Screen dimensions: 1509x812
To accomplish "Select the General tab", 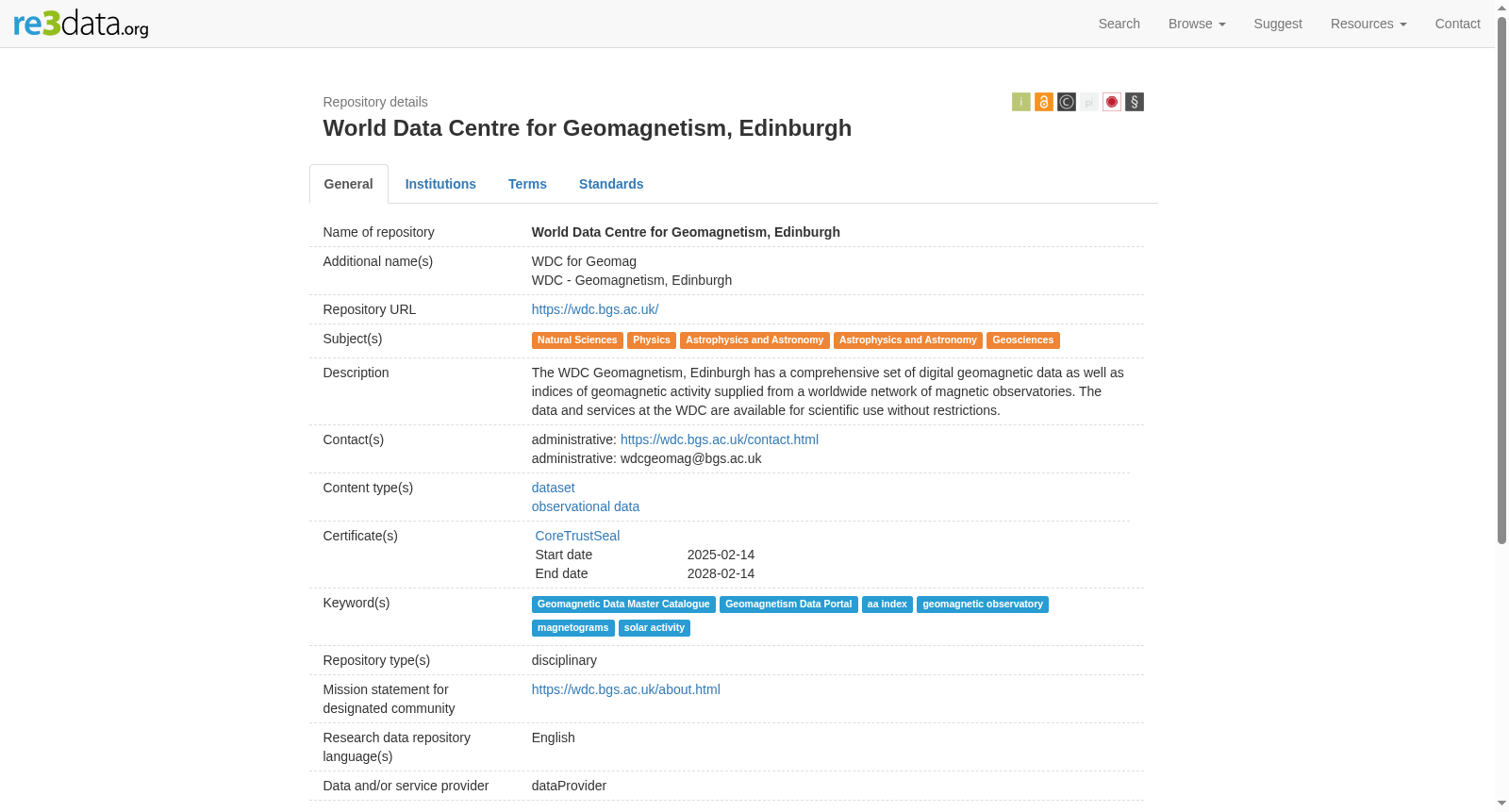I will click(349, 184).
